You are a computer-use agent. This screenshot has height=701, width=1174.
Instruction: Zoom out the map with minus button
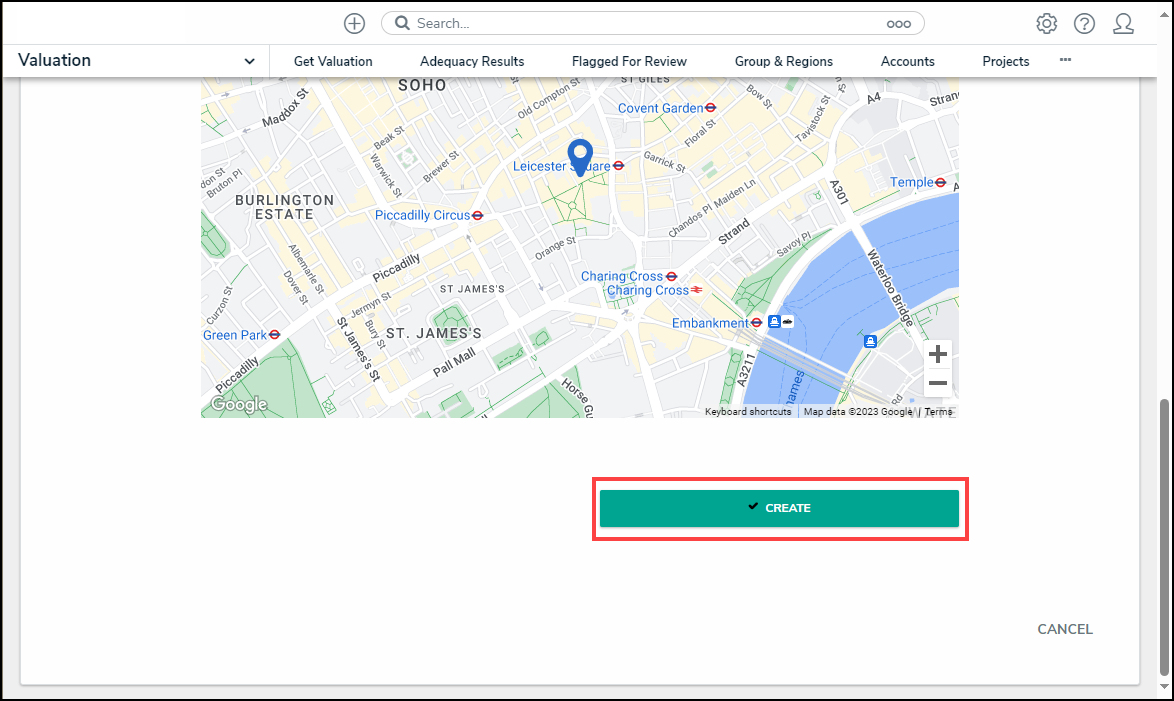click(937, 383)
